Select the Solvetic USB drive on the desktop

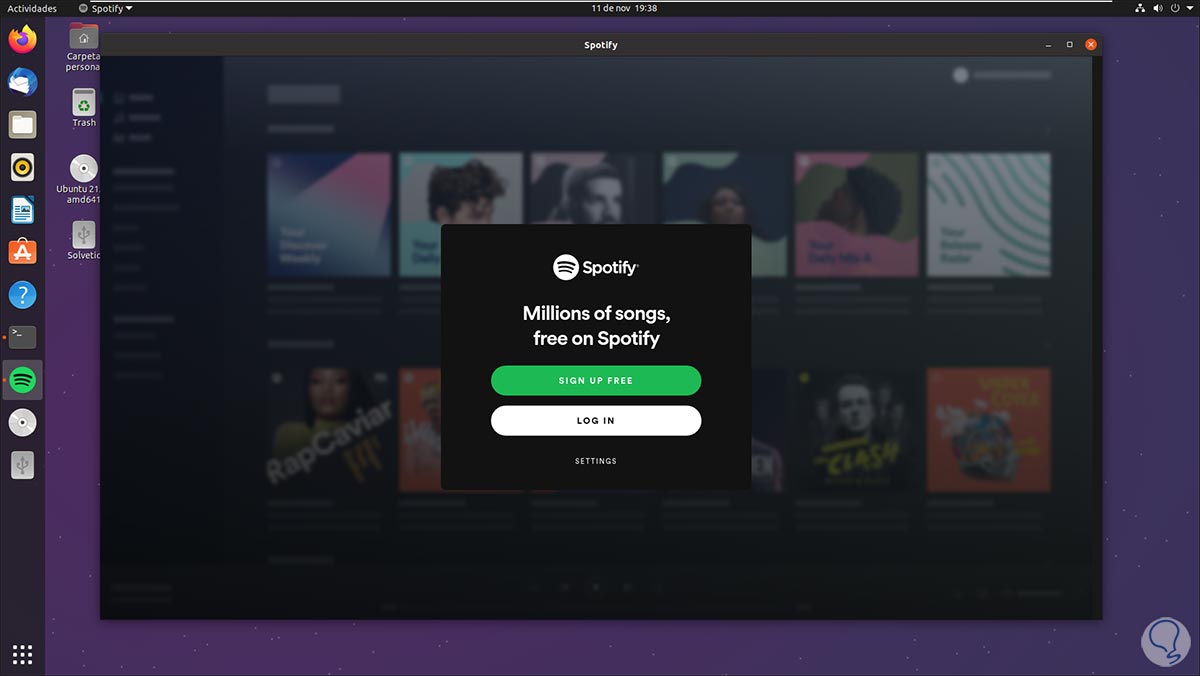click(x=84, y=241)
